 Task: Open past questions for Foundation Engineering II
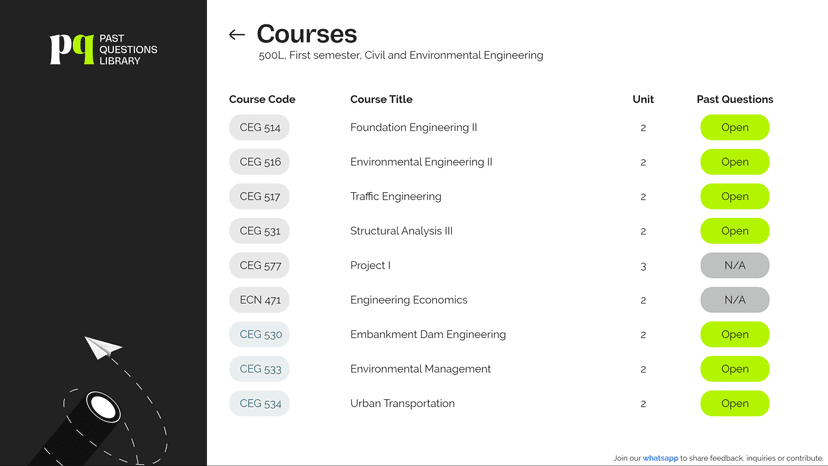click(735, 127)
